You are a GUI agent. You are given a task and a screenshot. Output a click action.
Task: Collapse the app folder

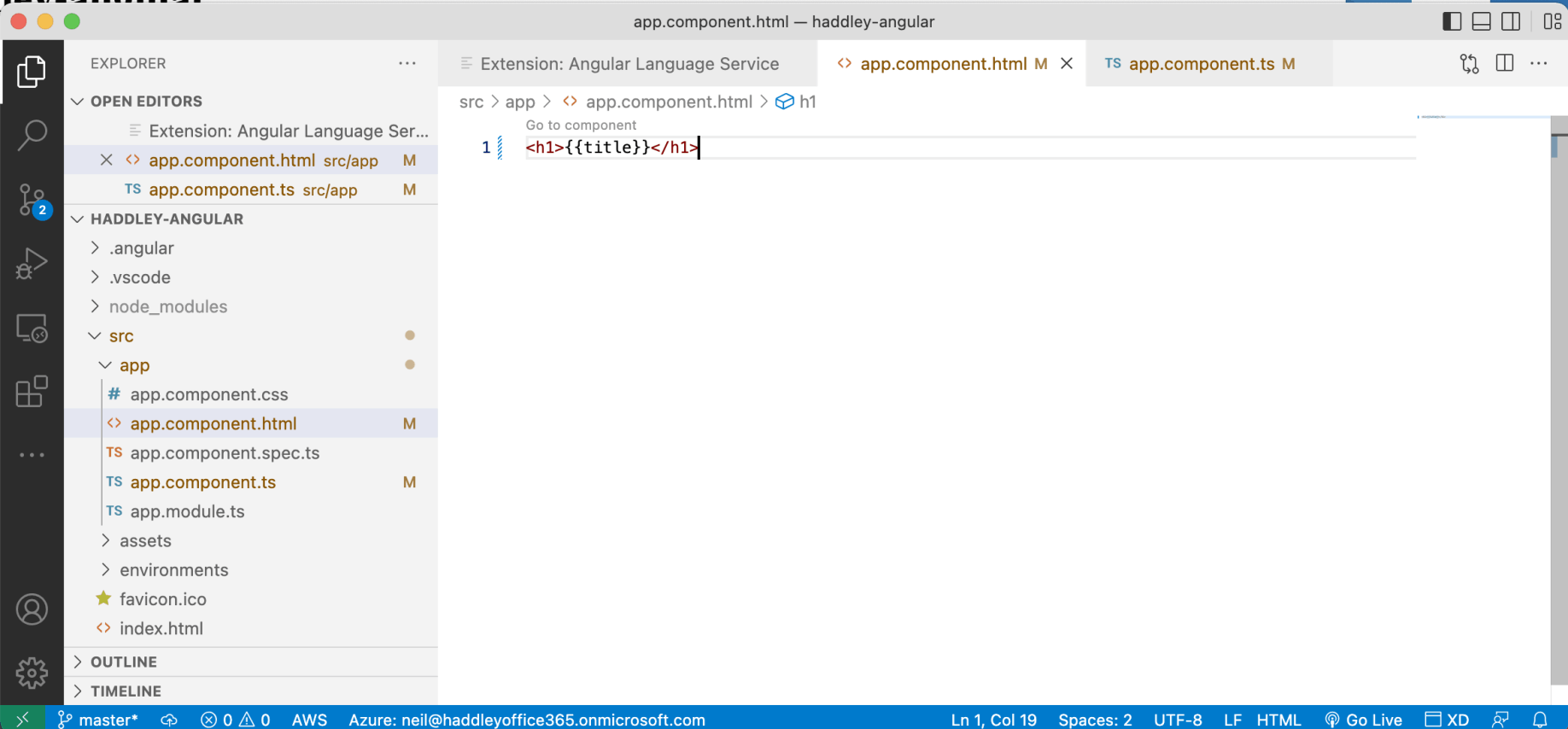[x=251, y=365]
